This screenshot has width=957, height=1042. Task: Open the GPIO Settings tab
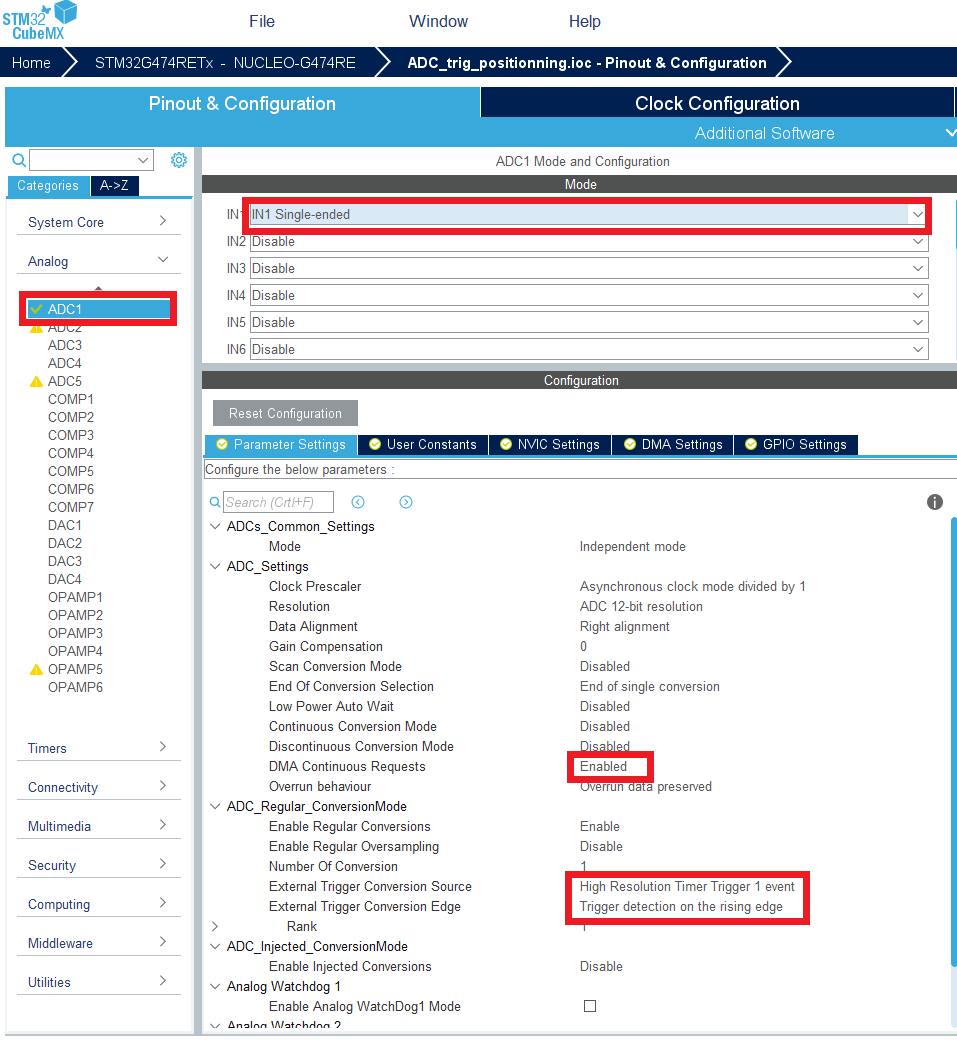click(x=796, y=445)
